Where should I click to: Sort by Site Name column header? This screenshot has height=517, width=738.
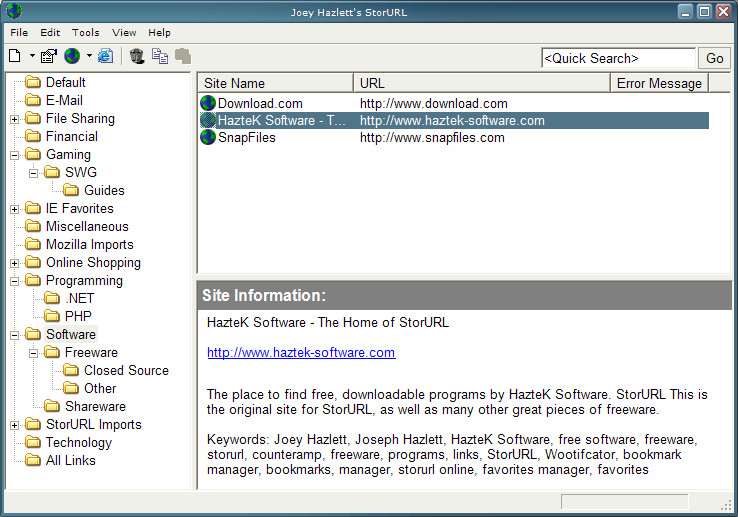click(275, 83)
